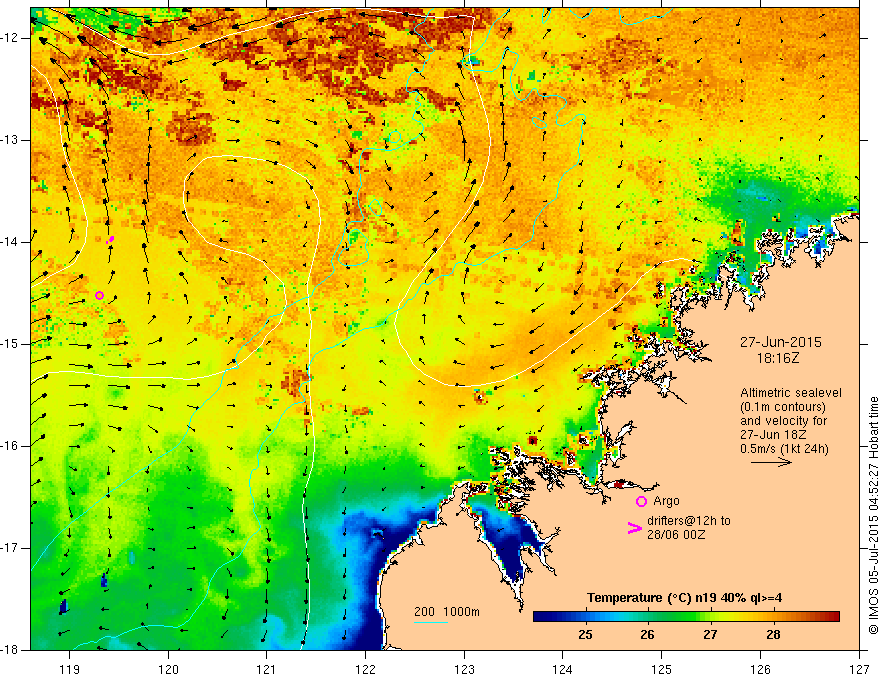
Task: Click the longitude axis label 120
Action: [x=168, y=669]
